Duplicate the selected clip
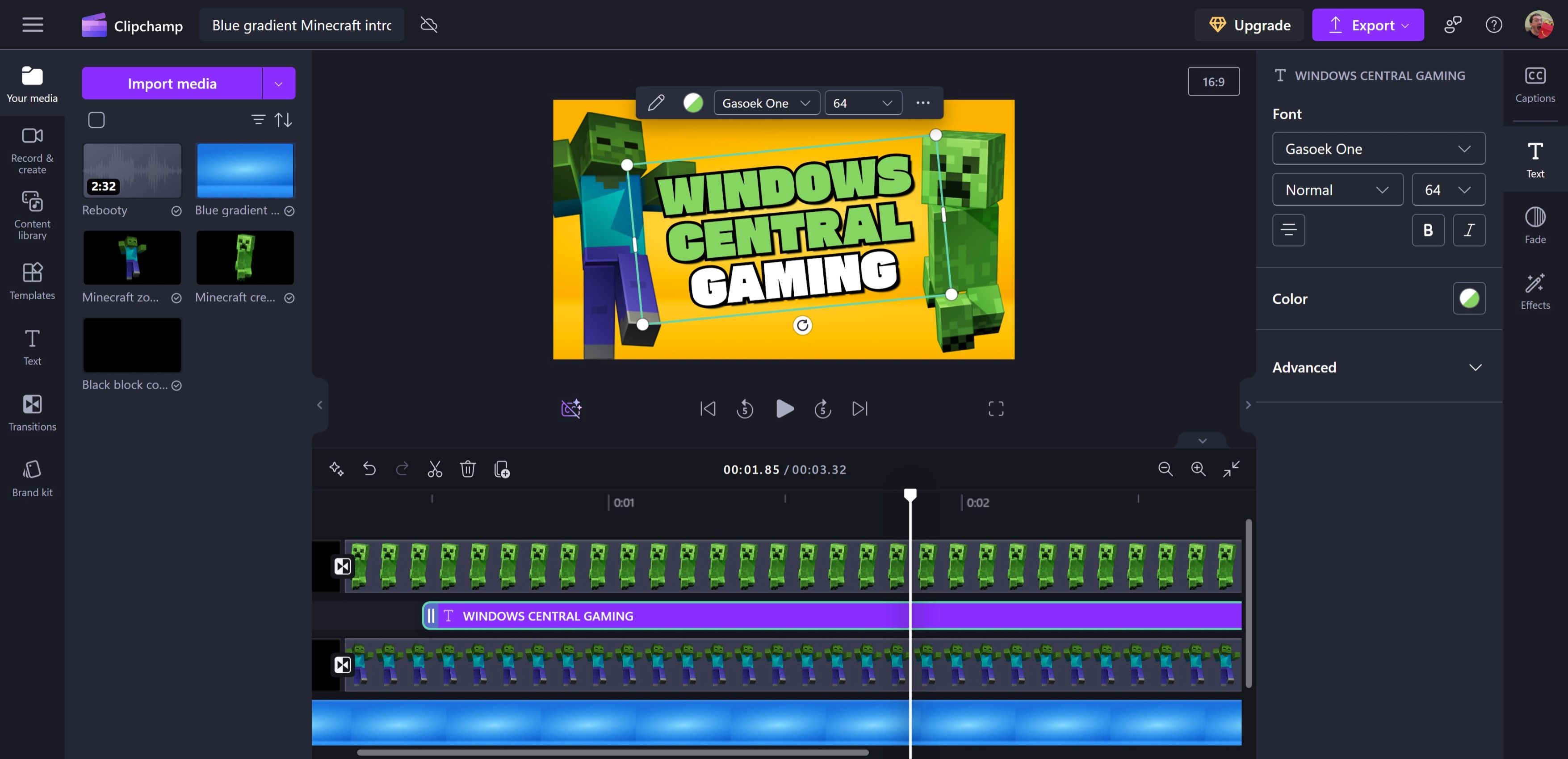1568x759 pixels. pos(502,469)
